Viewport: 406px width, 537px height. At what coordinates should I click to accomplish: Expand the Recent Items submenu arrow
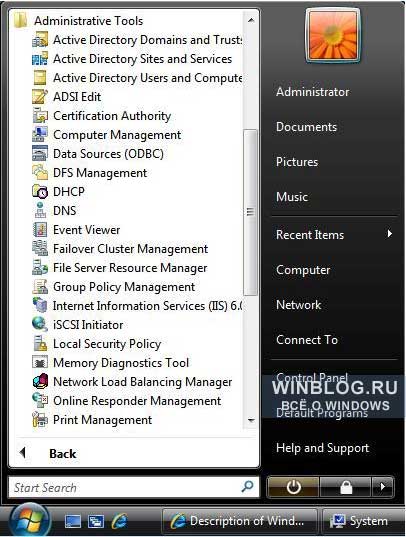click(x=389, y=234)
